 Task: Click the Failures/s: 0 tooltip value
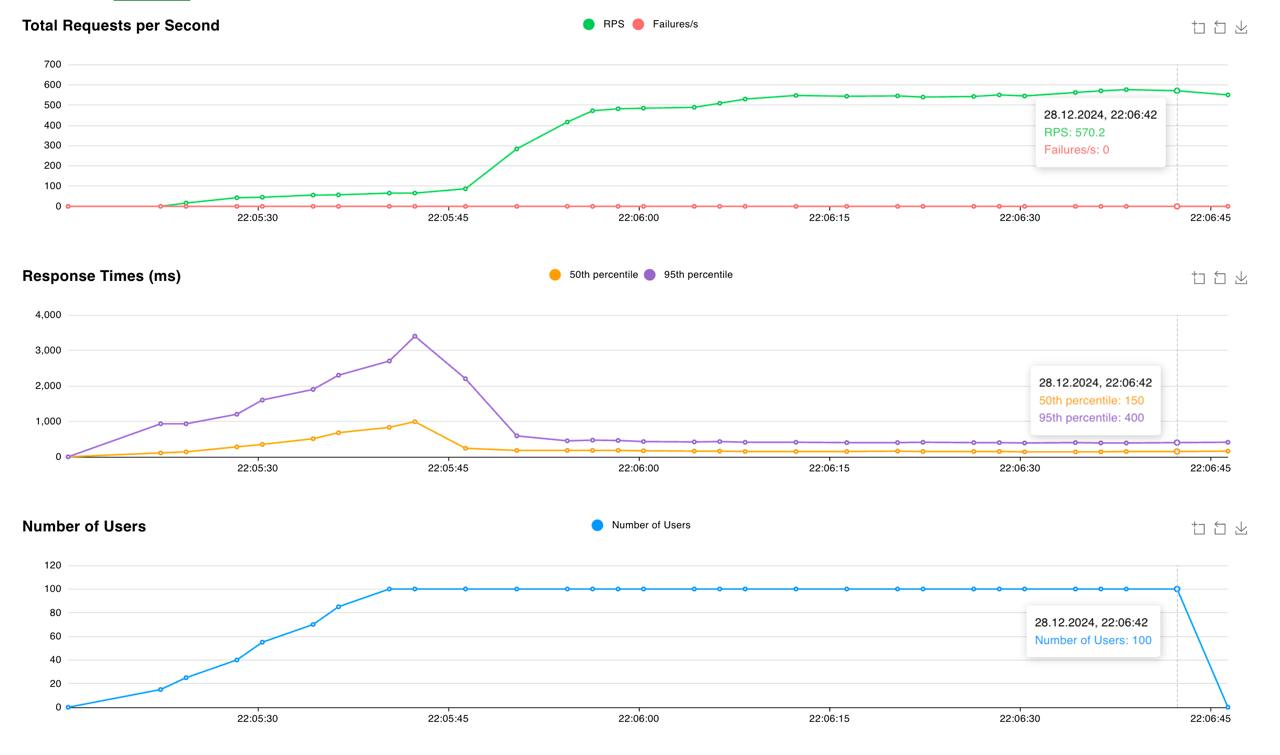coord(1076,150)
